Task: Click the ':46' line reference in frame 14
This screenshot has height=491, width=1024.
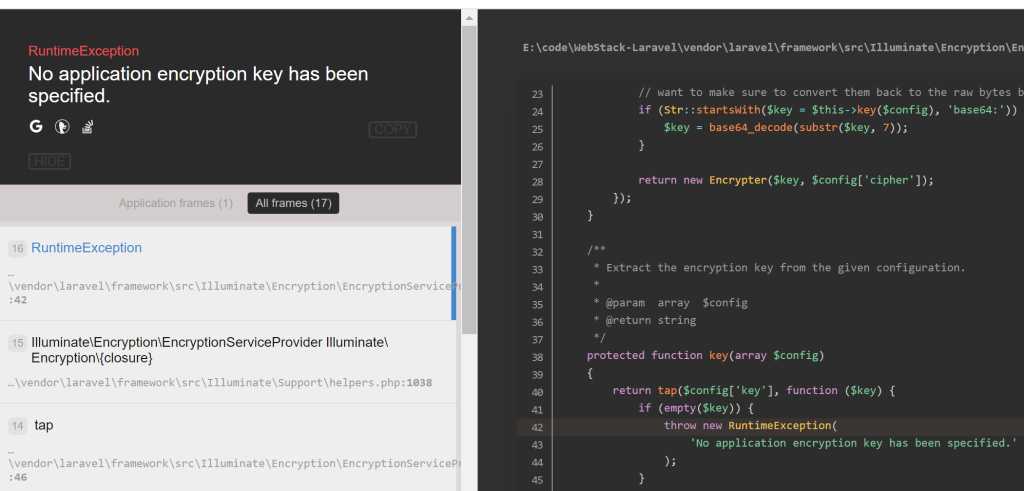Action: [x=18, y=477]
